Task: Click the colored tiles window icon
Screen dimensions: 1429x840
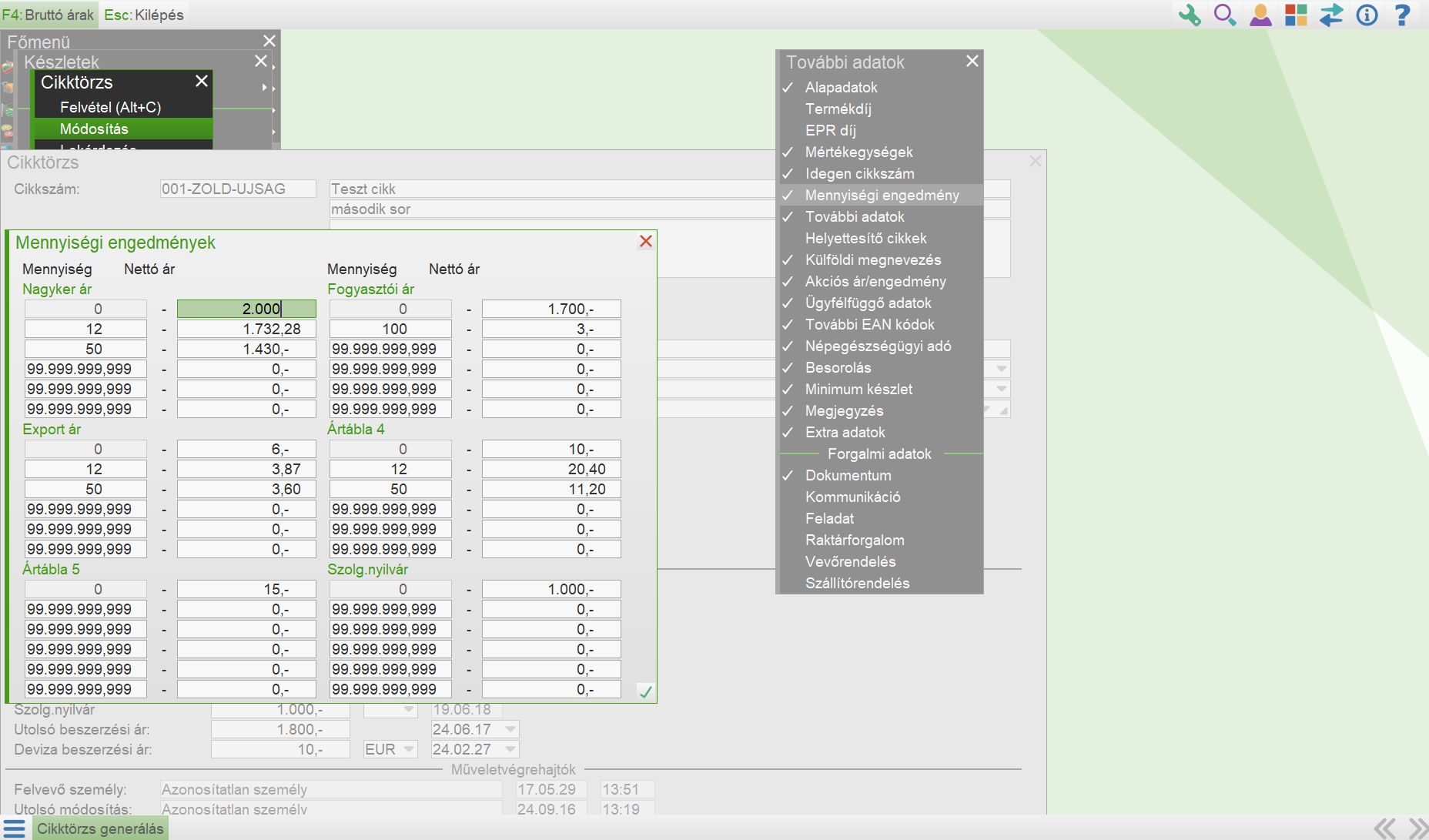Action: pos(1296,15)
